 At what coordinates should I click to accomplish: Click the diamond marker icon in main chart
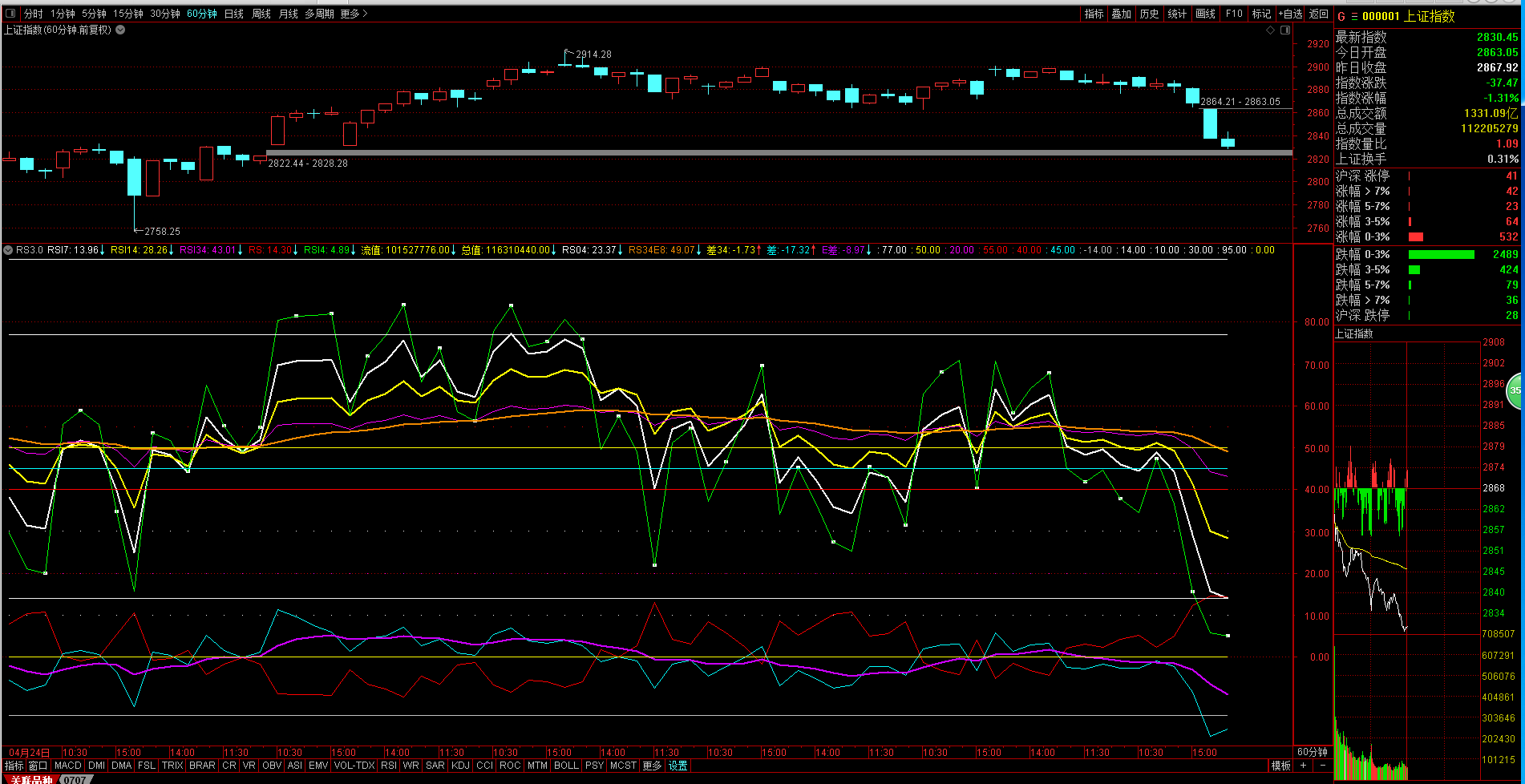(x=1270, y=30)
